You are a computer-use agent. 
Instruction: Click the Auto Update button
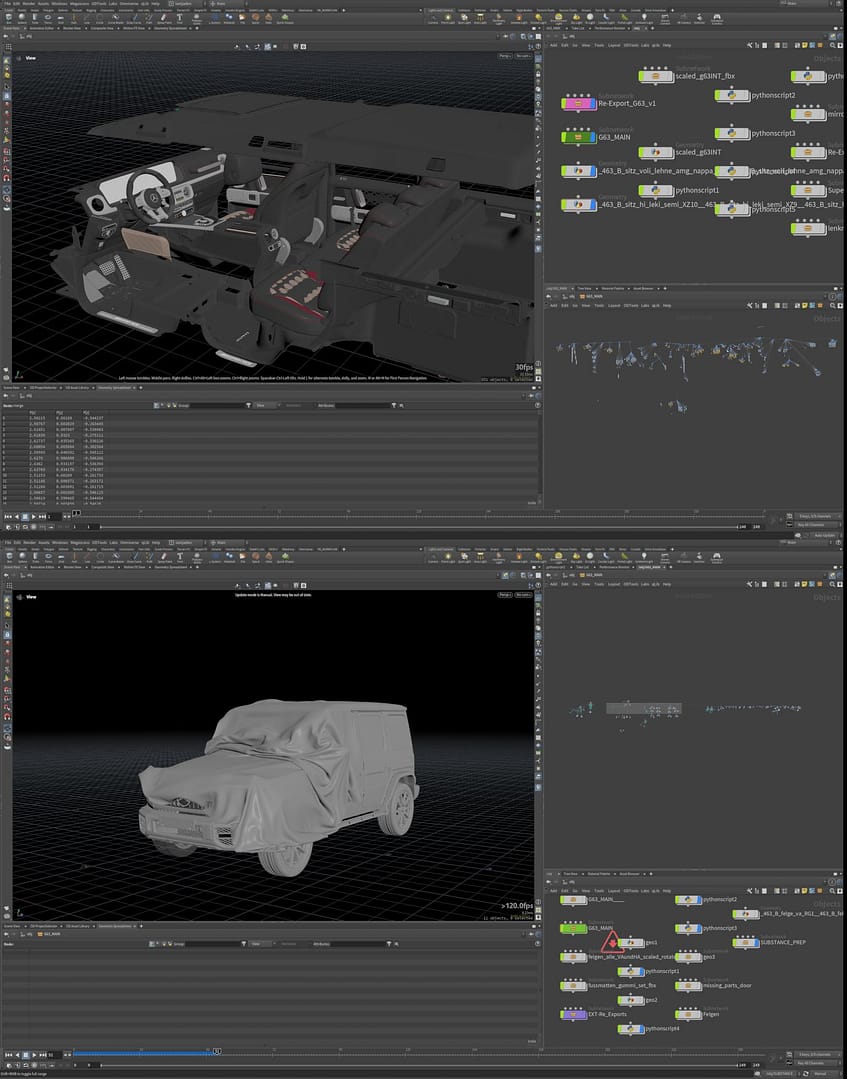pyautogui.click(x=824, y=535)
